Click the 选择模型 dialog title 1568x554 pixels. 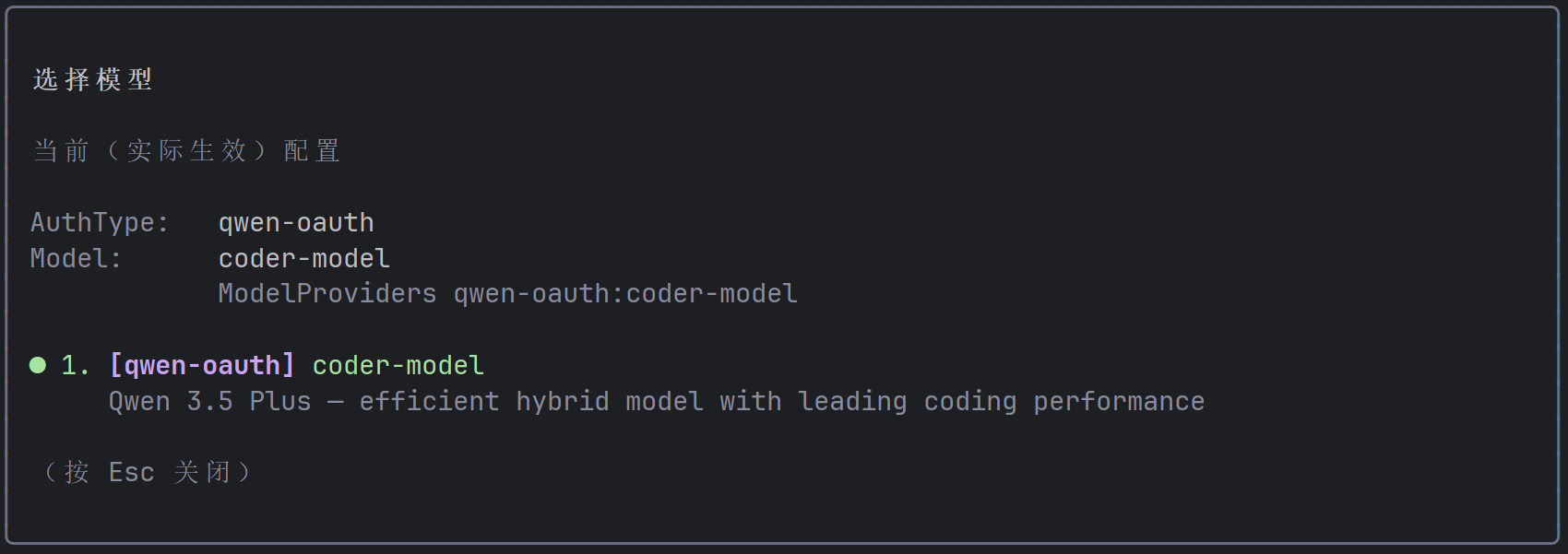tap(93, 79)
